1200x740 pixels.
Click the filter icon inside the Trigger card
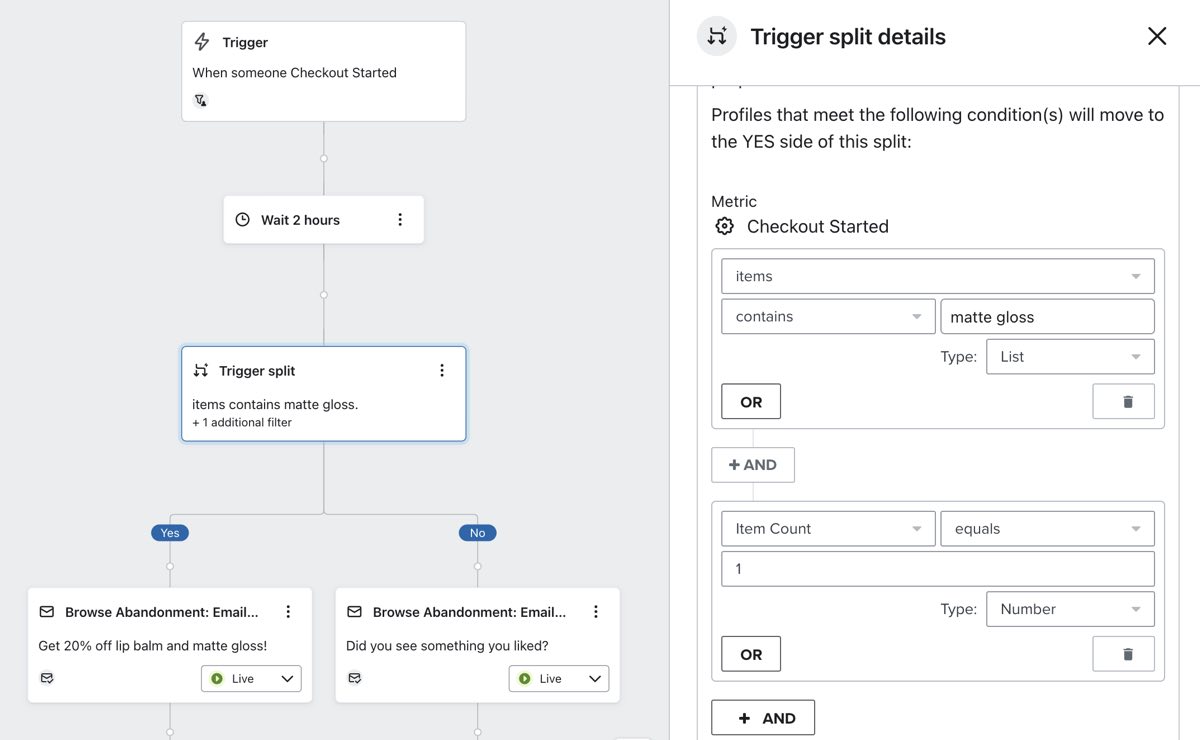[199, 100]
